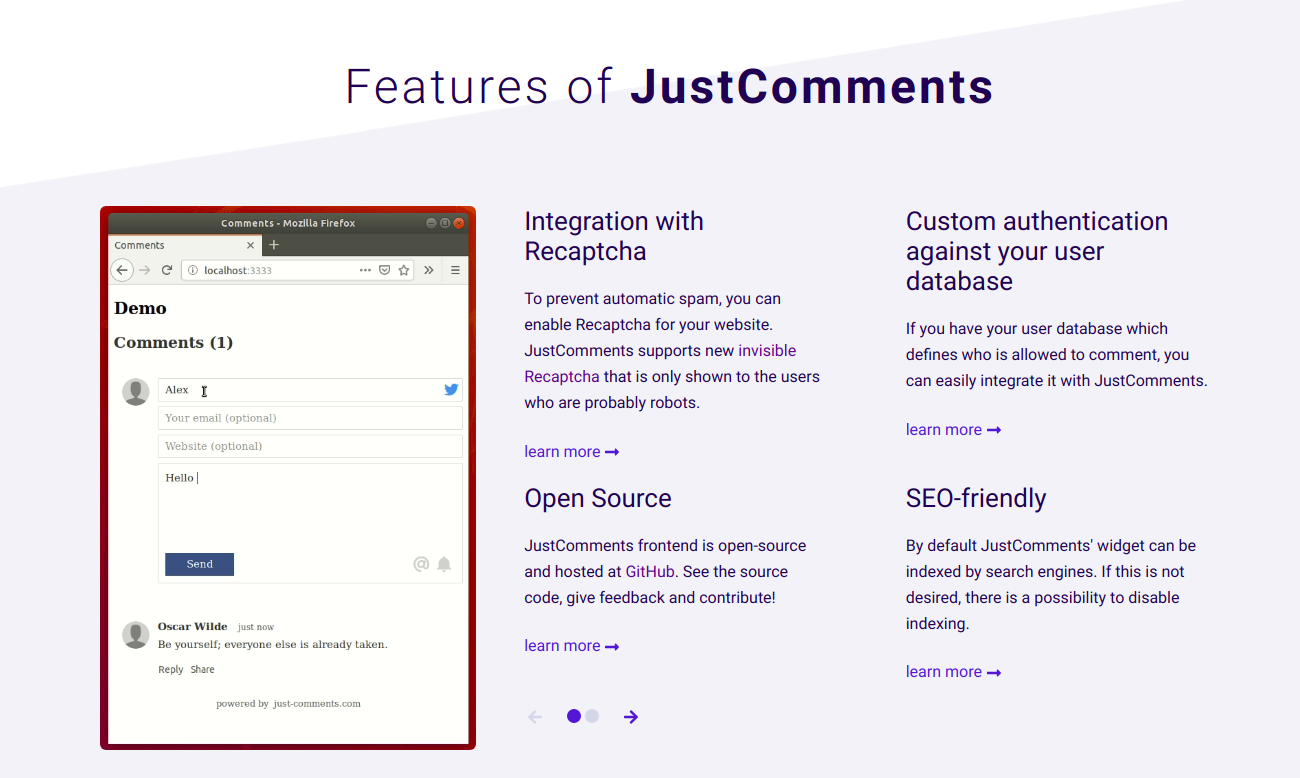
Task: Click the Open Source heading
Action: click(598, 498)
